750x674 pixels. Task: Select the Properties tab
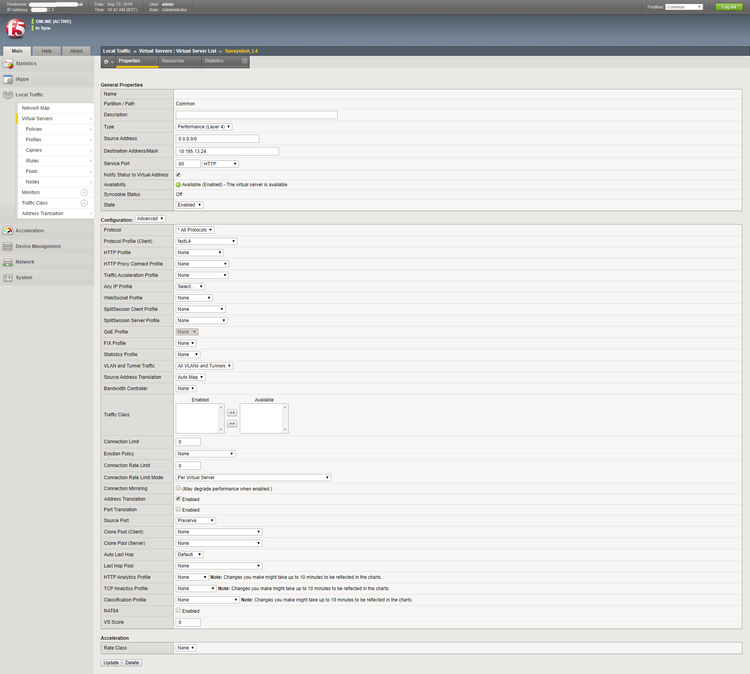137,61
